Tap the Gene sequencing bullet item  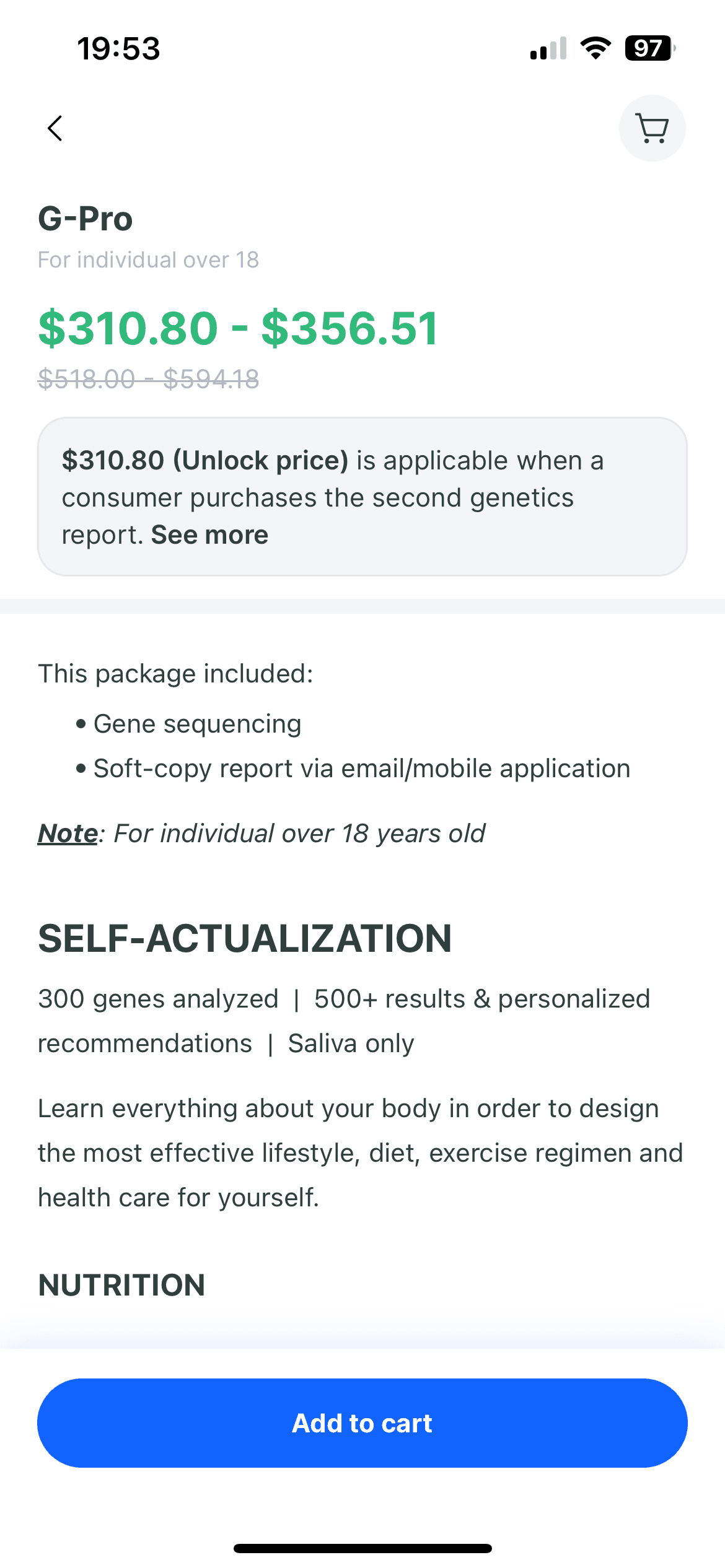pos(197,724)
